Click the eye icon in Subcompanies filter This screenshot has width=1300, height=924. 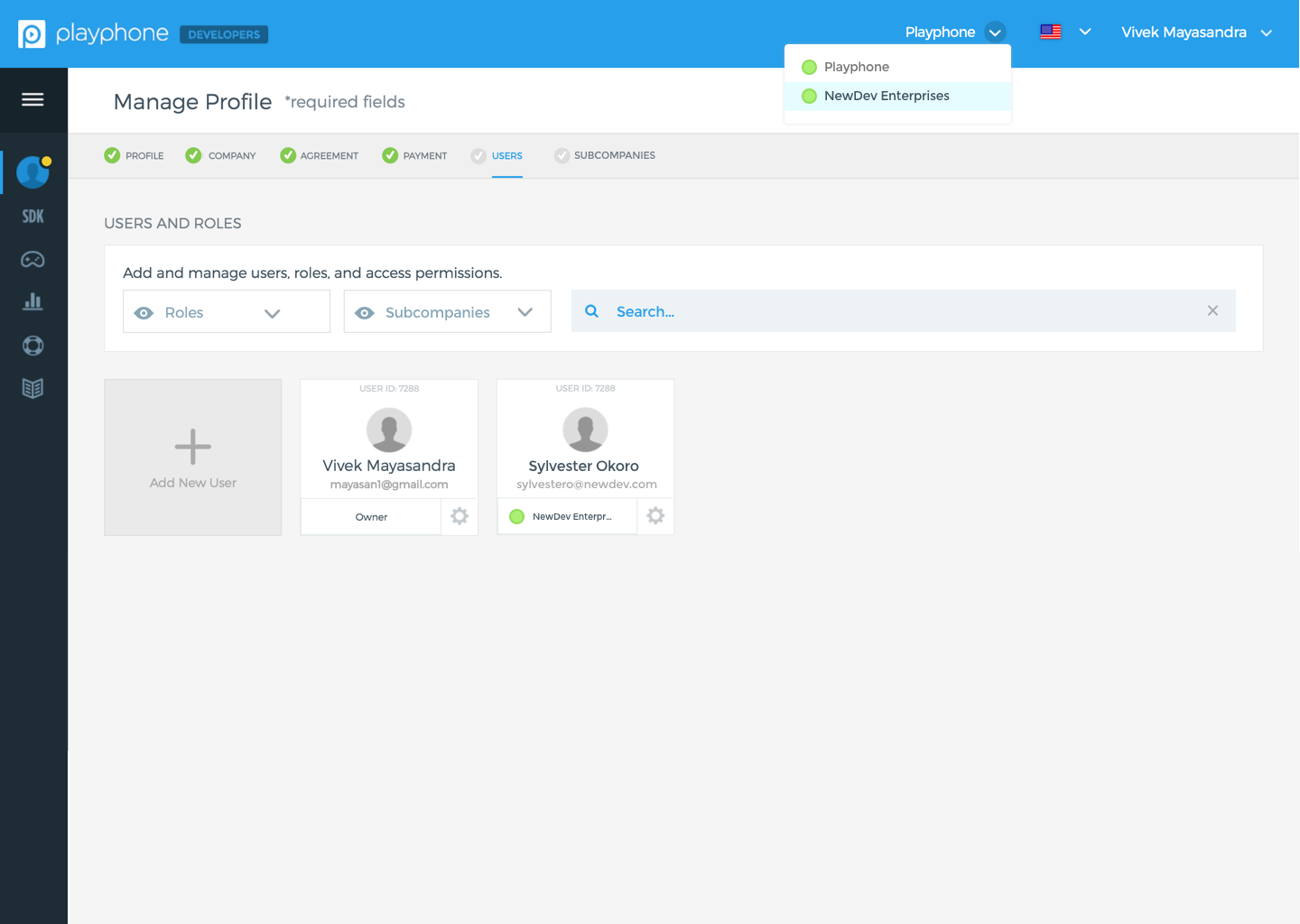click(x=365, y=313)
